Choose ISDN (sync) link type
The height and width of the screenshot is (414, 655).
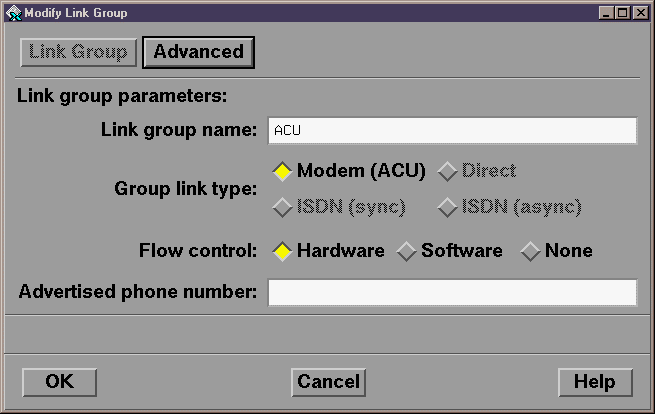339,207
